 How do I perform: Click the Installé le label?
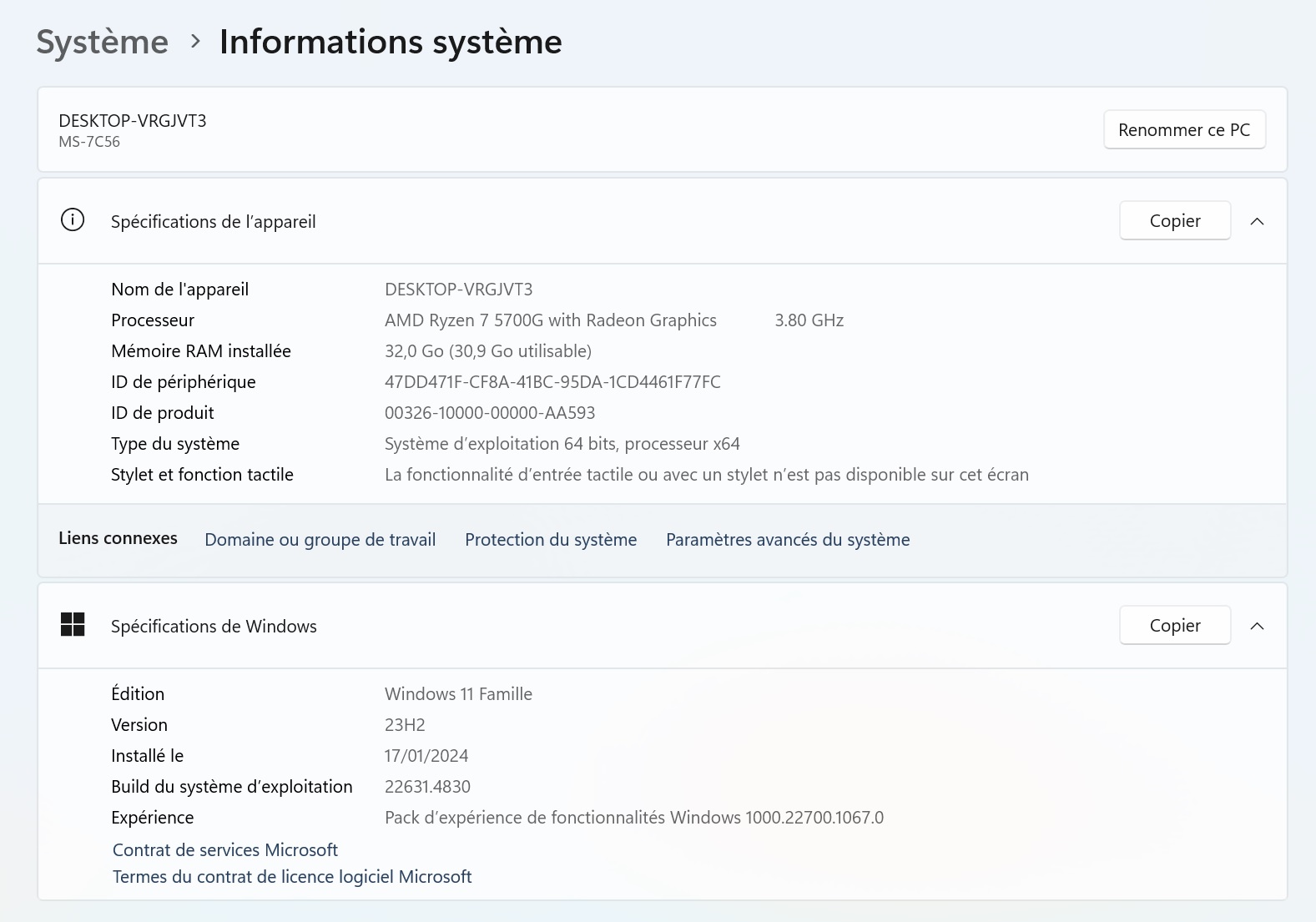point(147,756)
